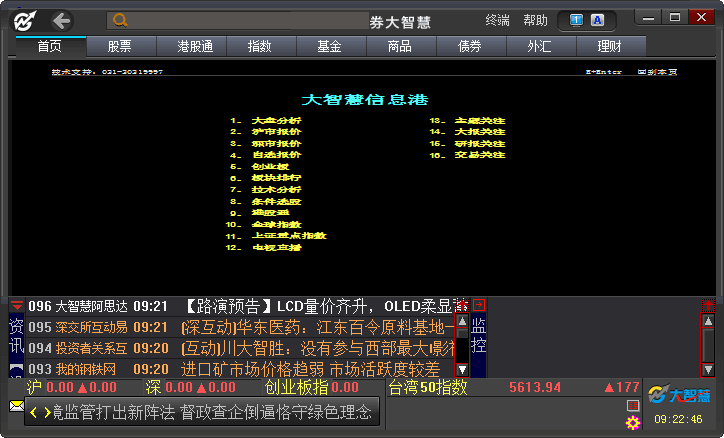Go back with the arrow button
724x438 pixels.
point(61,21)
